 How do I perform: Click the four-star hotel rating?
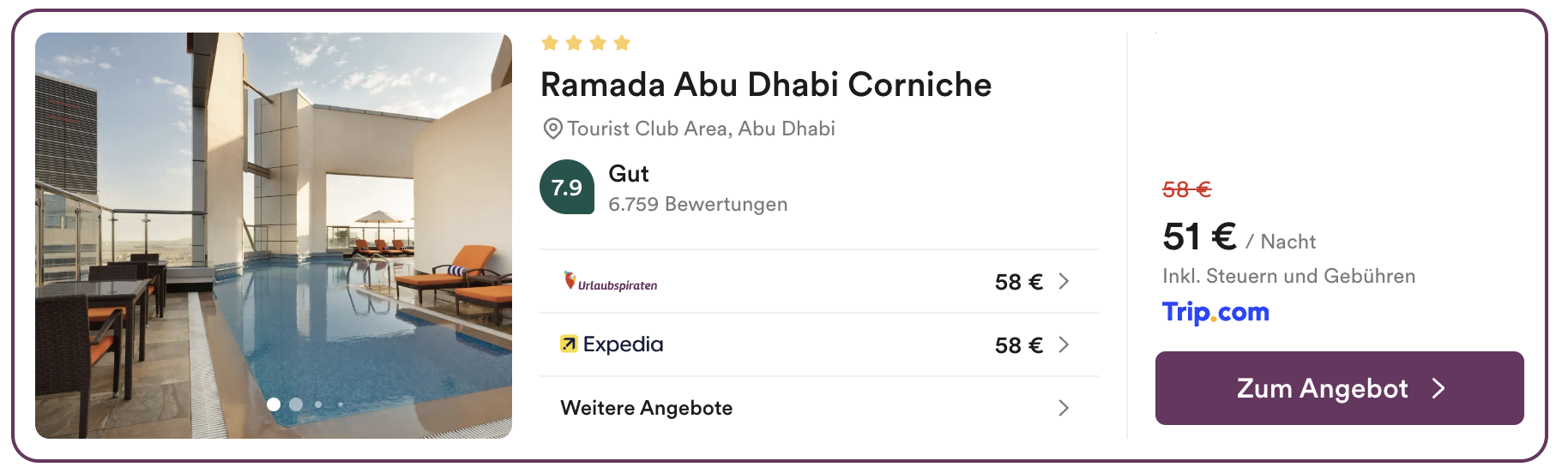tap(586, 43)
